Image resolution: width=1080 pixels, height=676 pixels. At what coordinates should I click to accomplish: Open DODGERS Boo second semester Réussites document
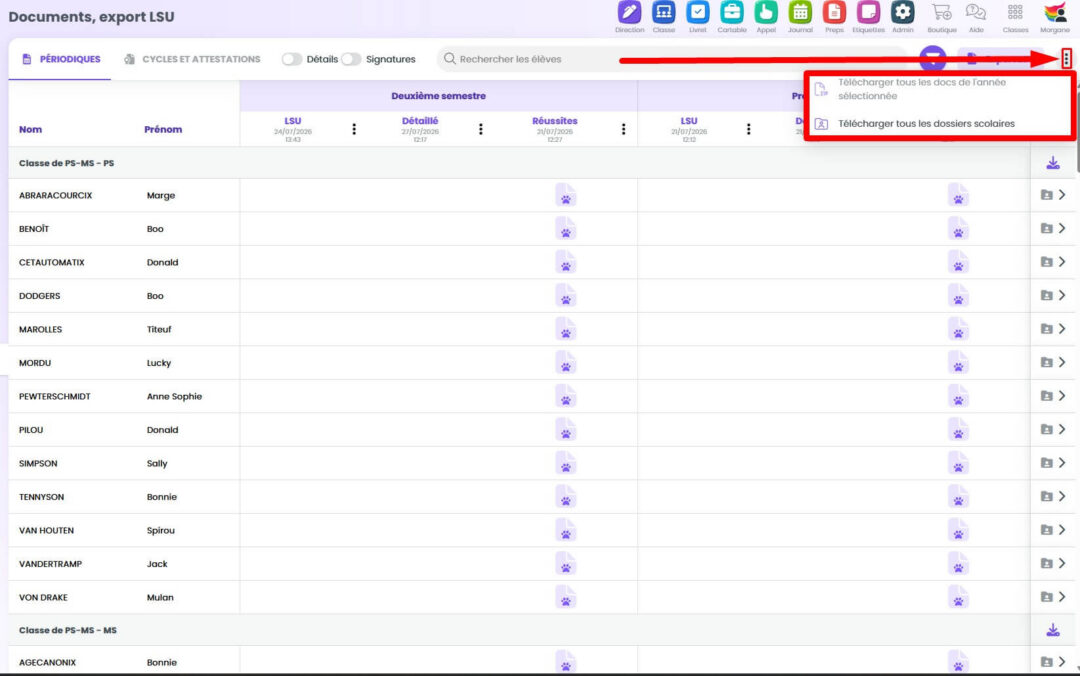pyautogui.click(x=565, y=296)
